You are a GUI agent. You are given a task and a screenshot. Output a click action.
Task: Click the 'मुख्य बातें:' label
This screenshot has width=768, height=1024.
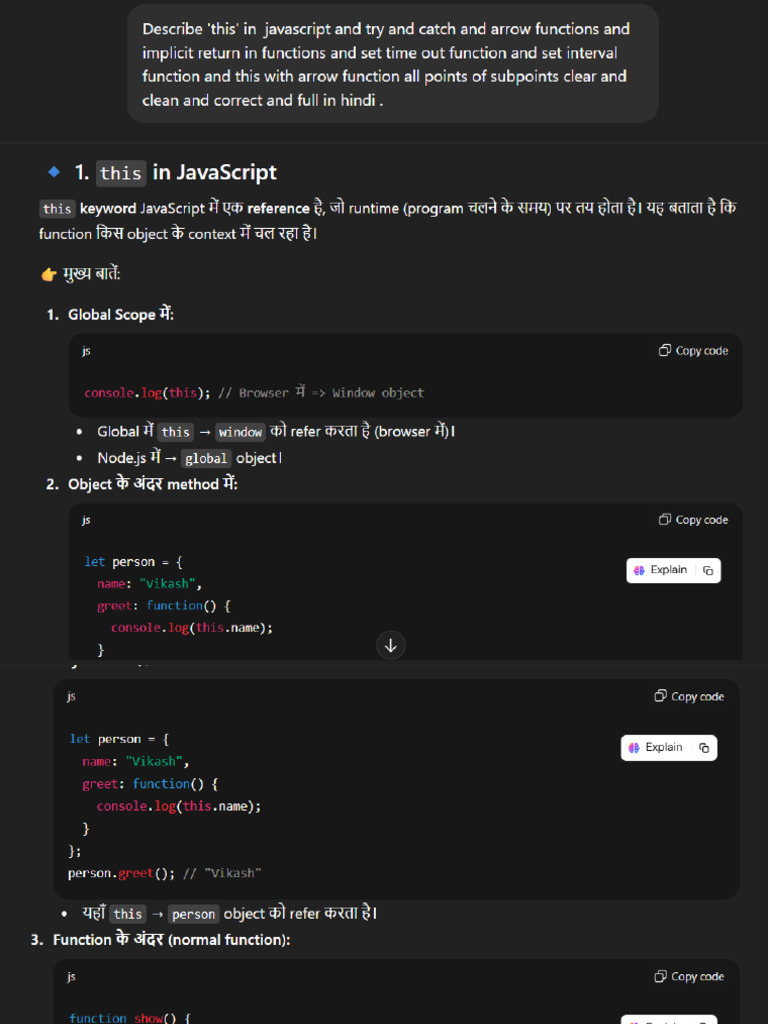click(x=91, y=274)
